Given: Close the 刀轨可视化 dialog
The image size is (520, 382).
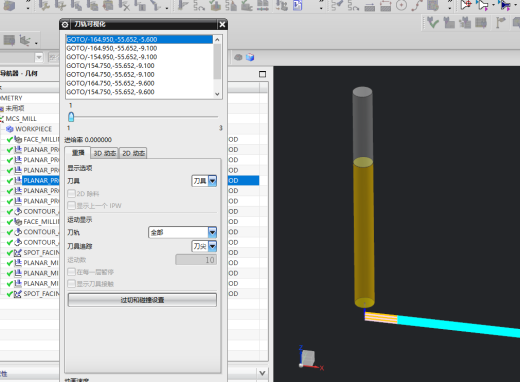Looking at the screenshot, I should (x=222, y=24).
